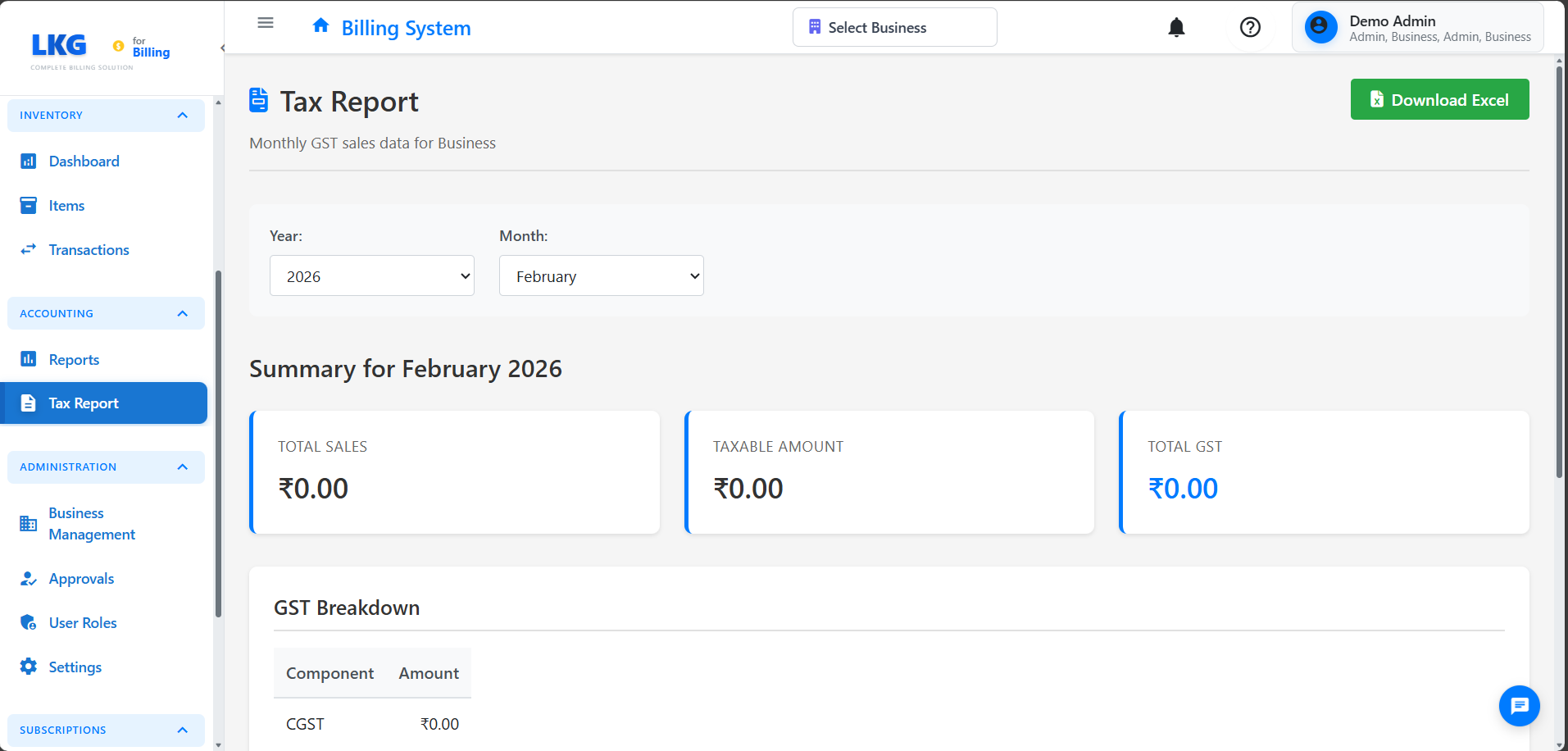Click the main page vertical scrollbar
Screen dimensions: 1568x751
1559,271
